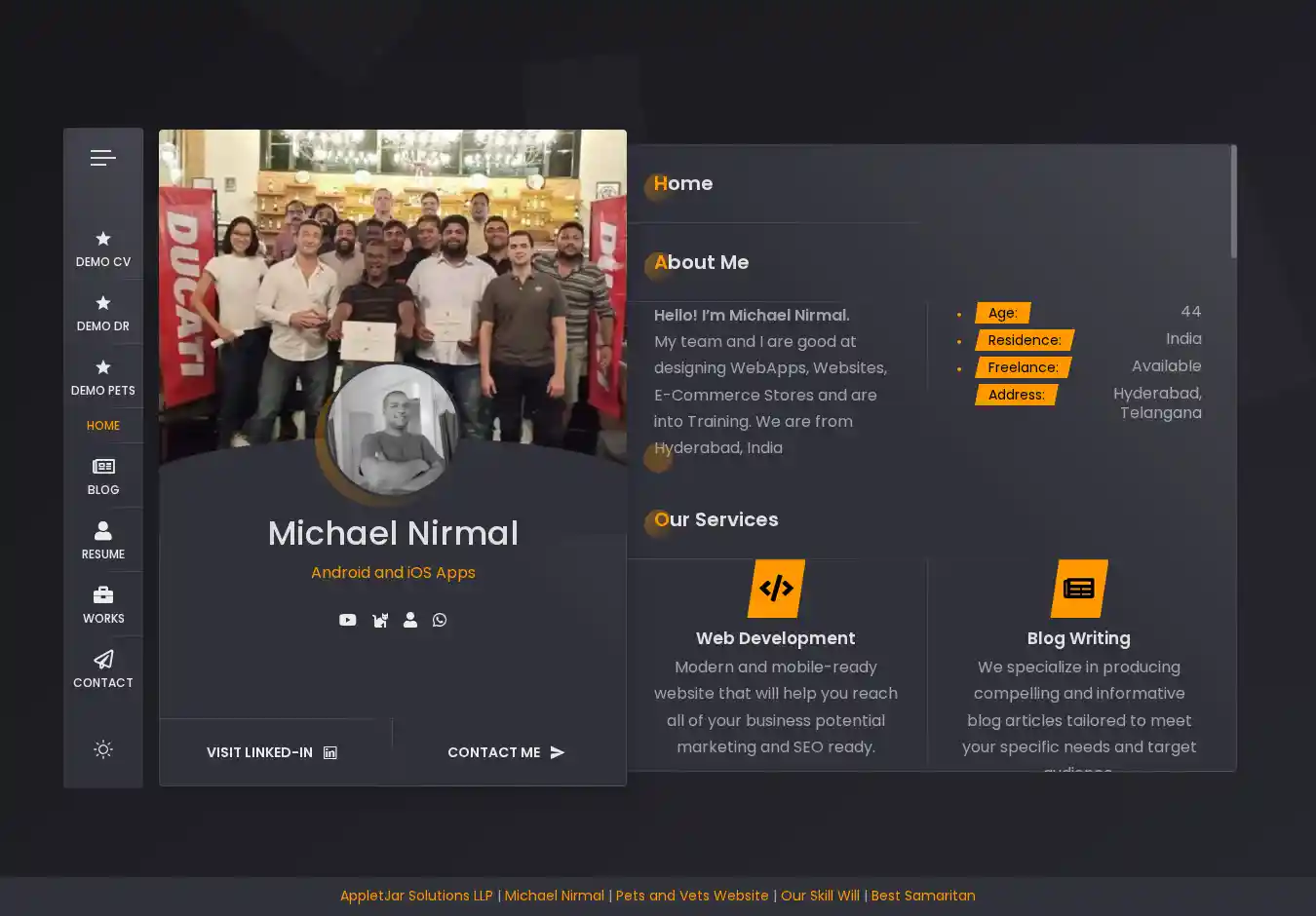The height and width of the screenshot is (916, 1316).
Task: Open the Resume person icon
Action: 103,531
